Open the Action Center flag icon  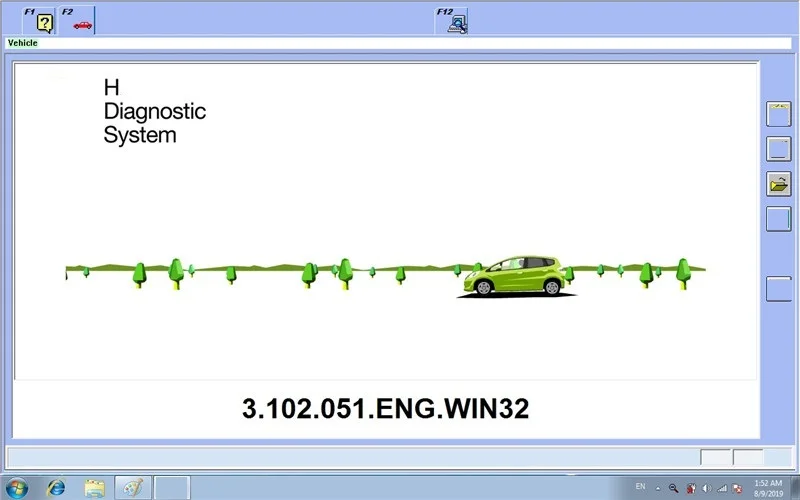point(737,488)
